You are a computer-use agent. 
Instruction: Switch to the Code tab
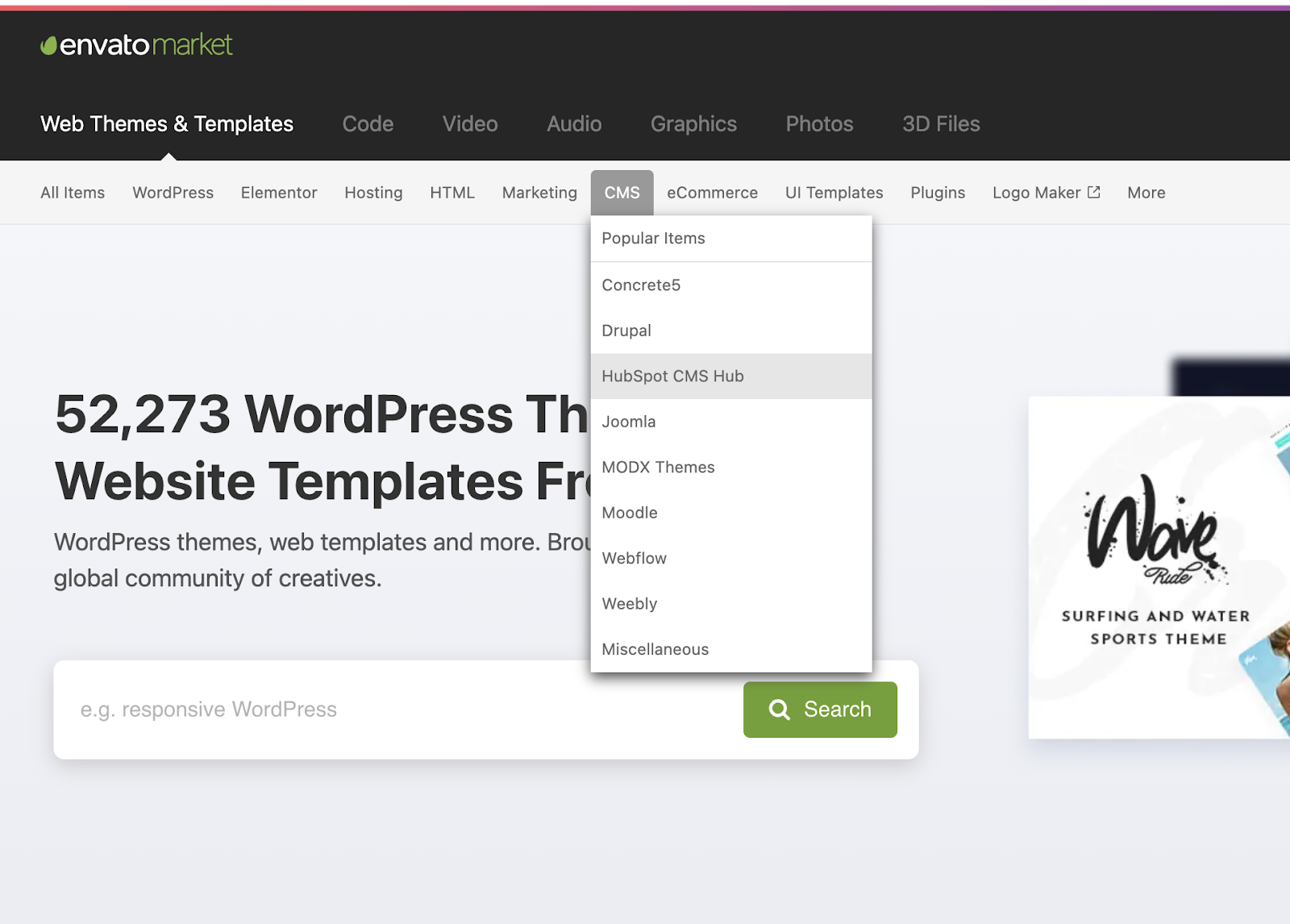click(368, 124)
